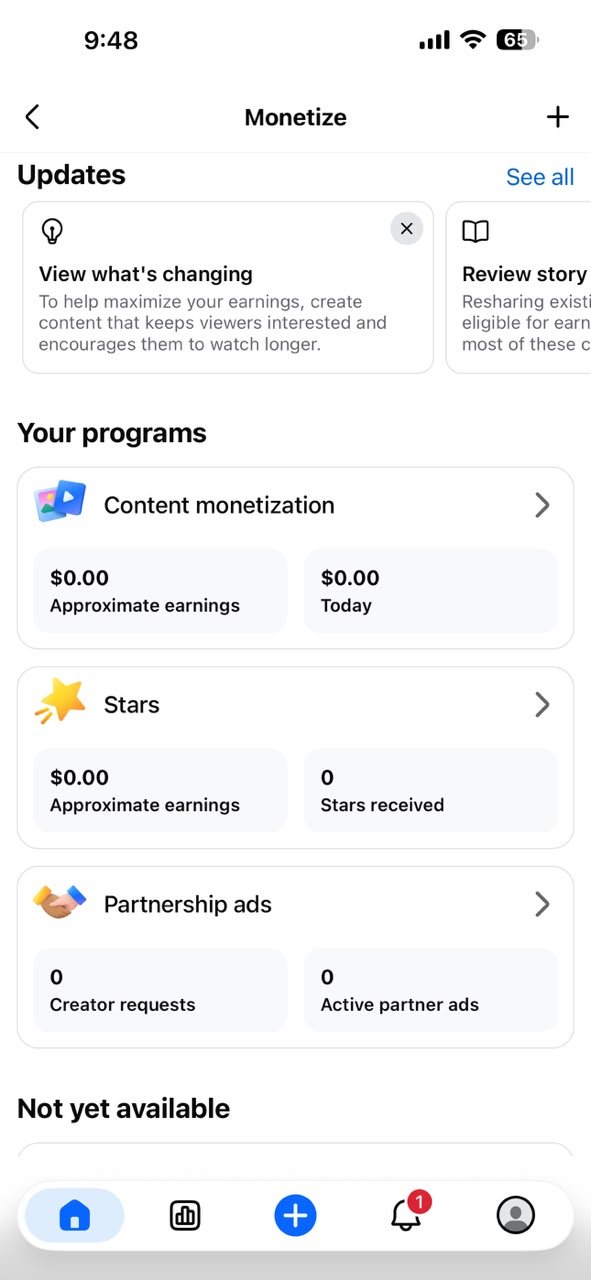This screenshot has height=1280, width=591.
Task: Open the profile avatar tab
Action: tap(516, 1215)
